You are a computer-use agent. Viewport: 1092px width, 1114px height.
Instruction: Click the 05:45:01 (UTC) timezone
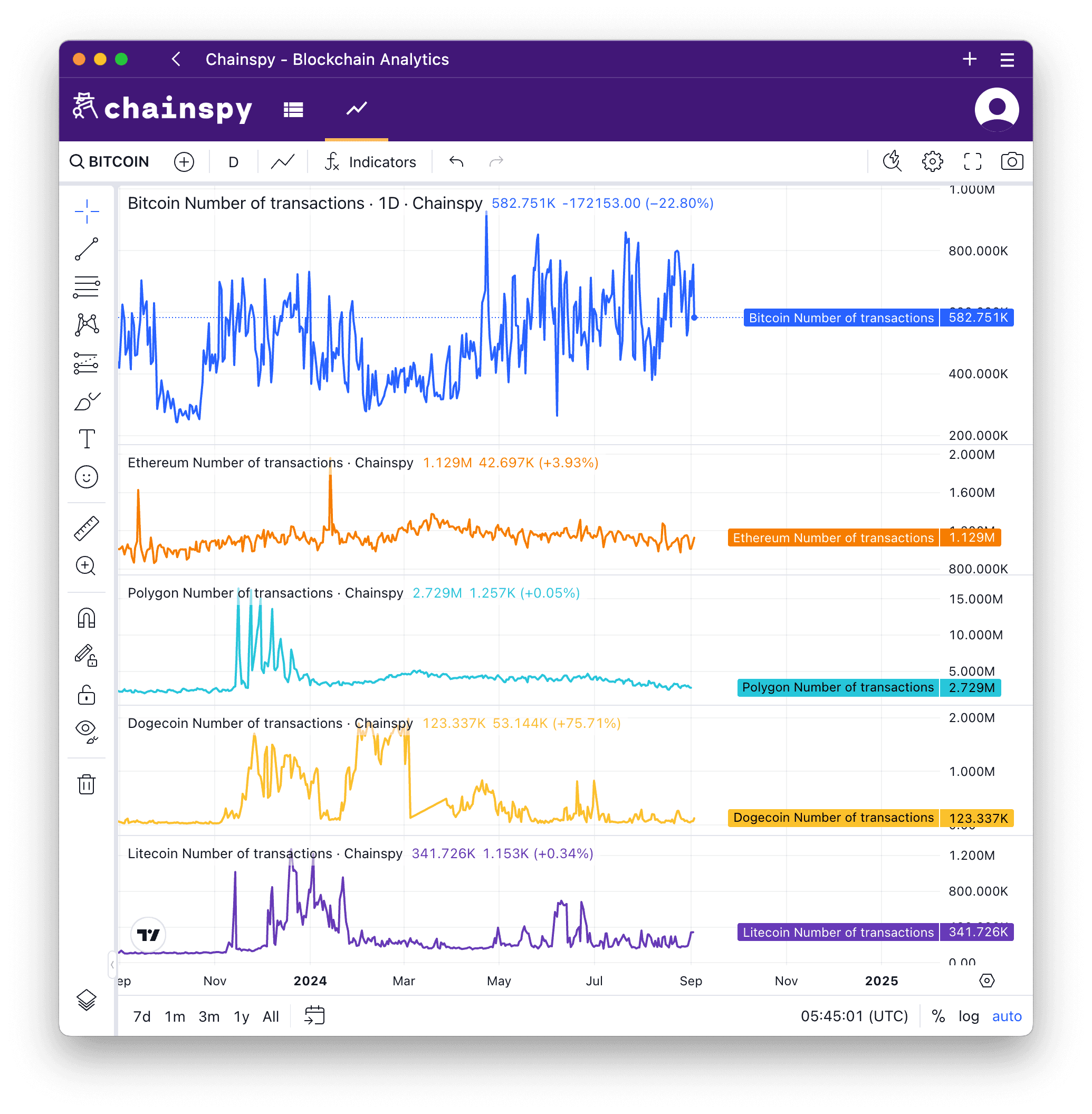pos(855,1016)
